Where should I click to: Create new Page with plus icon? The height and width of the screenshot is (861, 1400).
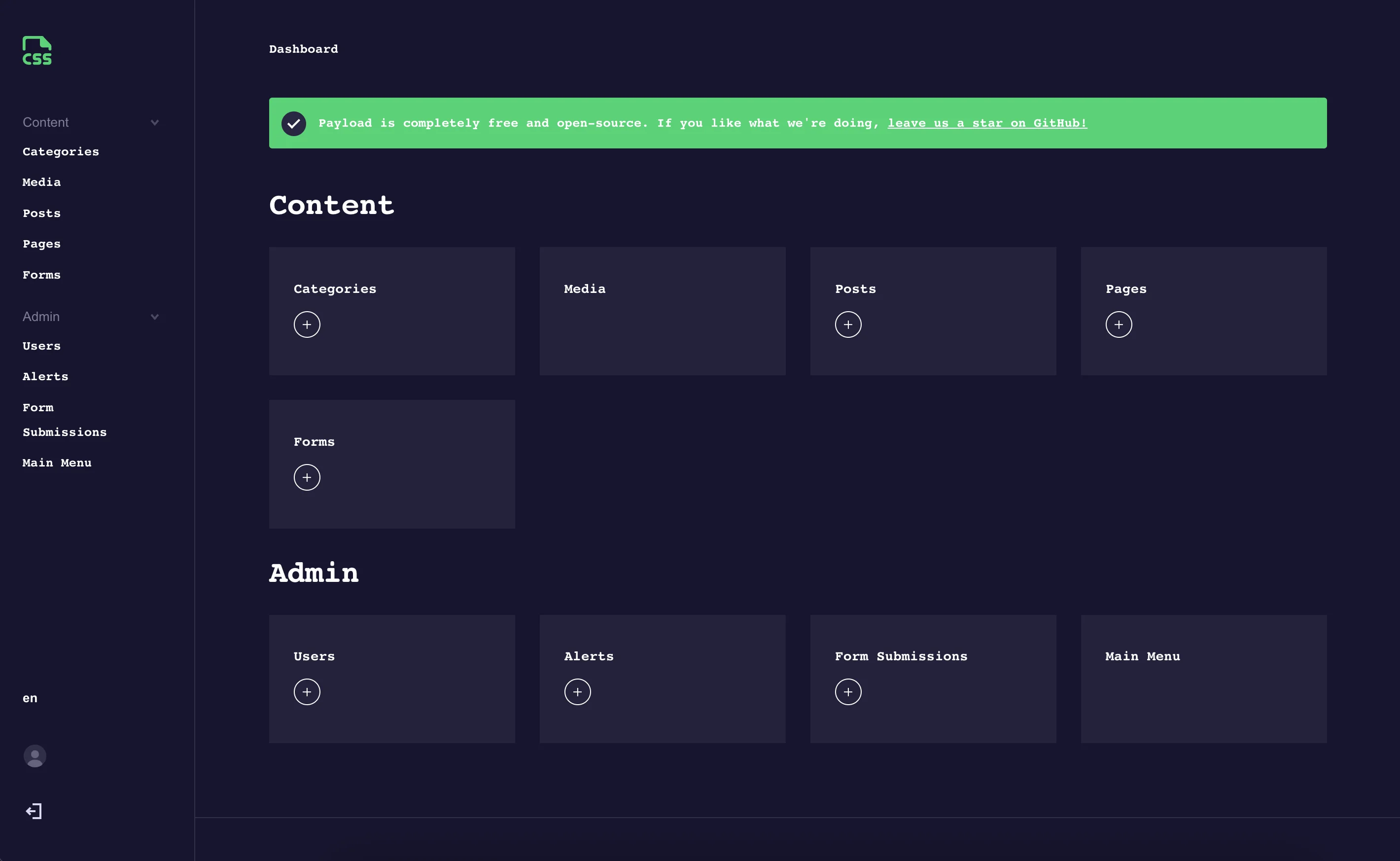1119,324
